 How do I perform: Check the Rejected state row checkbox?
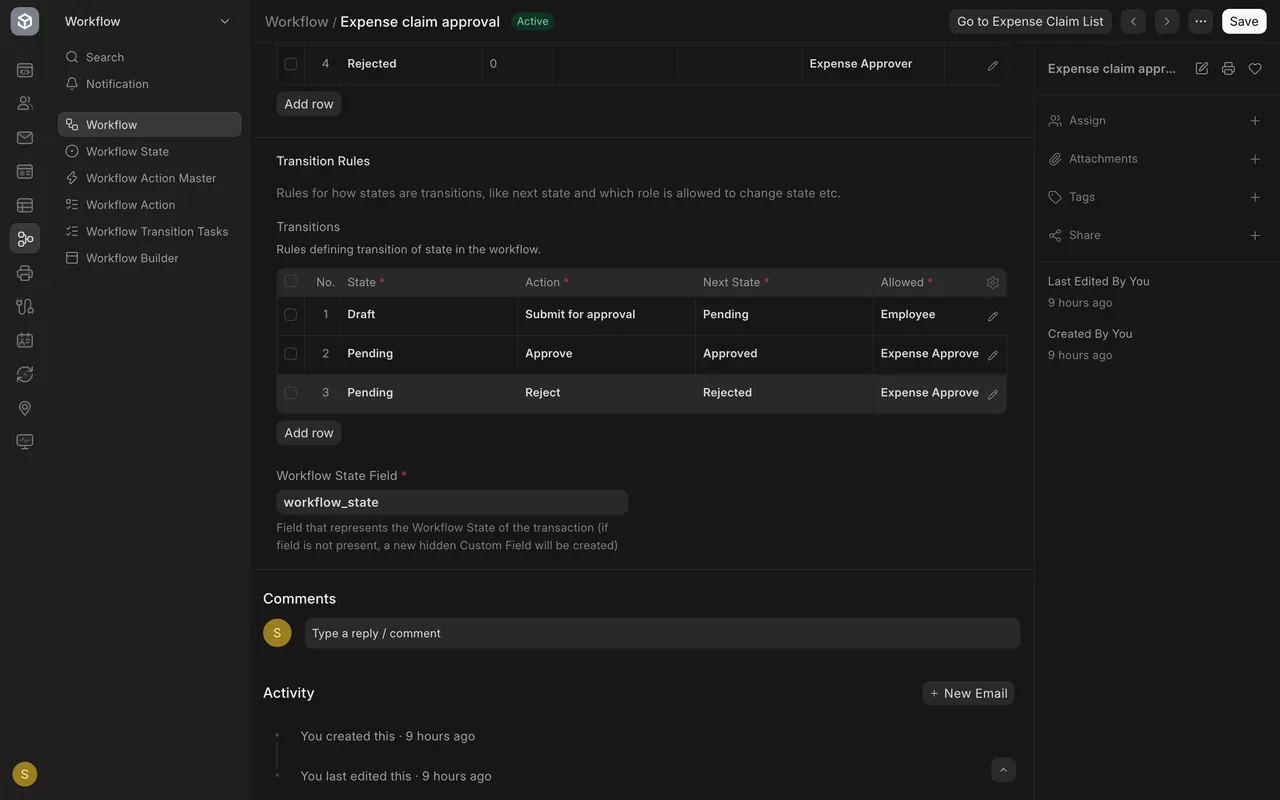click(290, 64)
